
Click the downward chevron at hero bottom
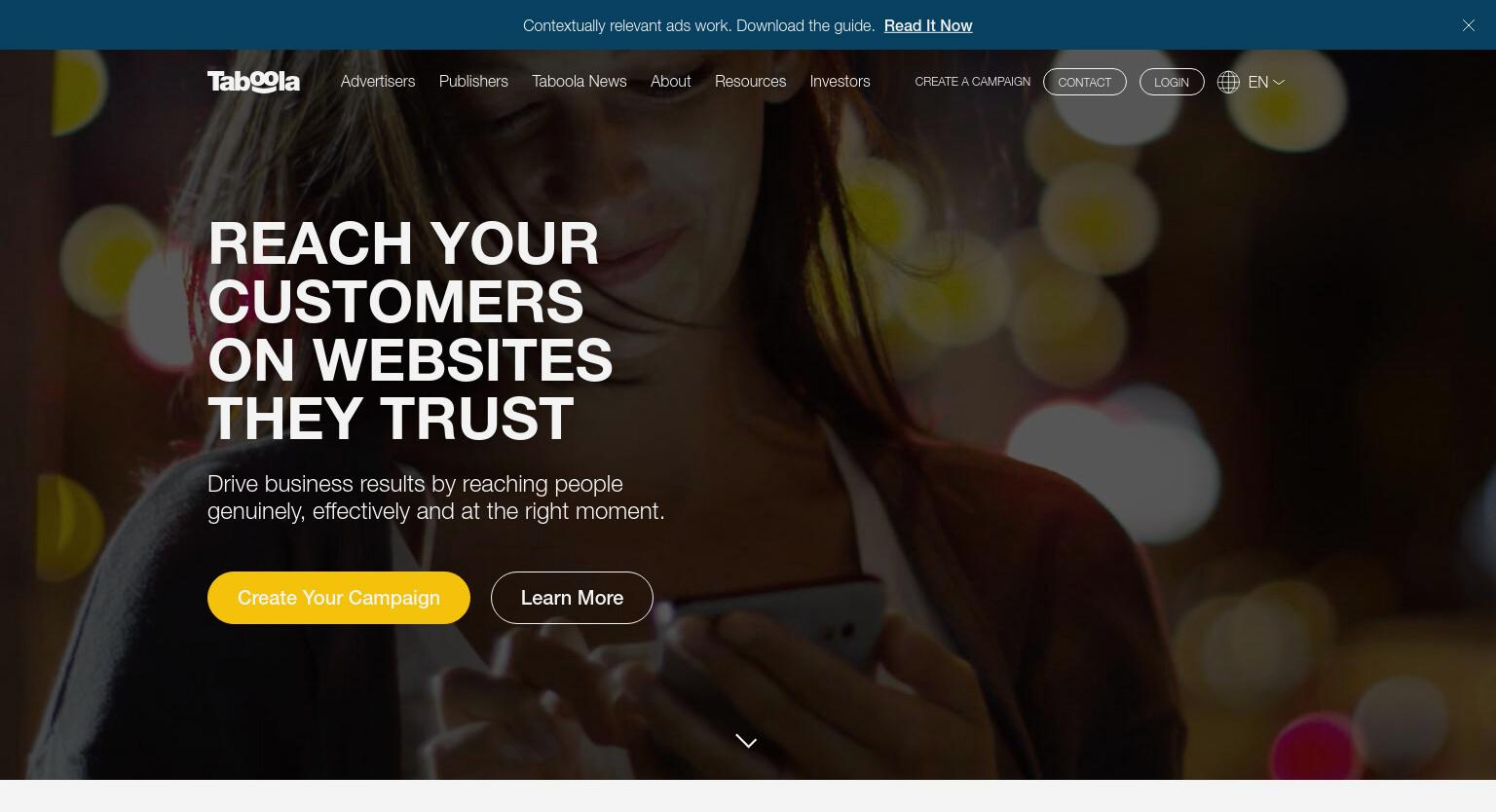pyautogui.click(x=746, y=742)
